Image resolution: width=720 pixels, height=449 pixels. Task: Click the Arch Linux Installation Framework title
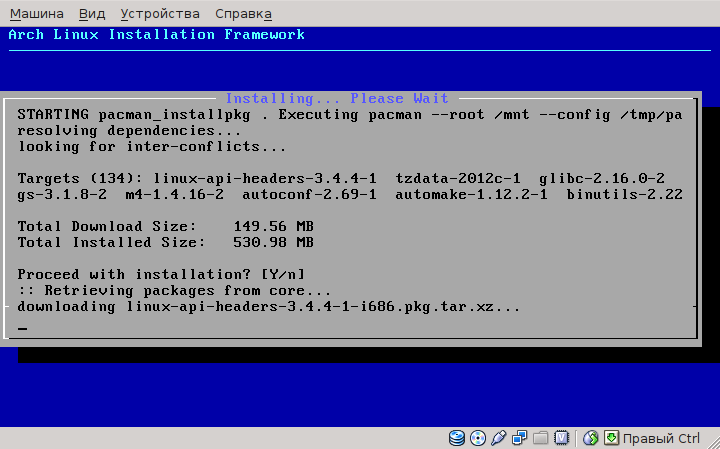[x=157, y=34]
